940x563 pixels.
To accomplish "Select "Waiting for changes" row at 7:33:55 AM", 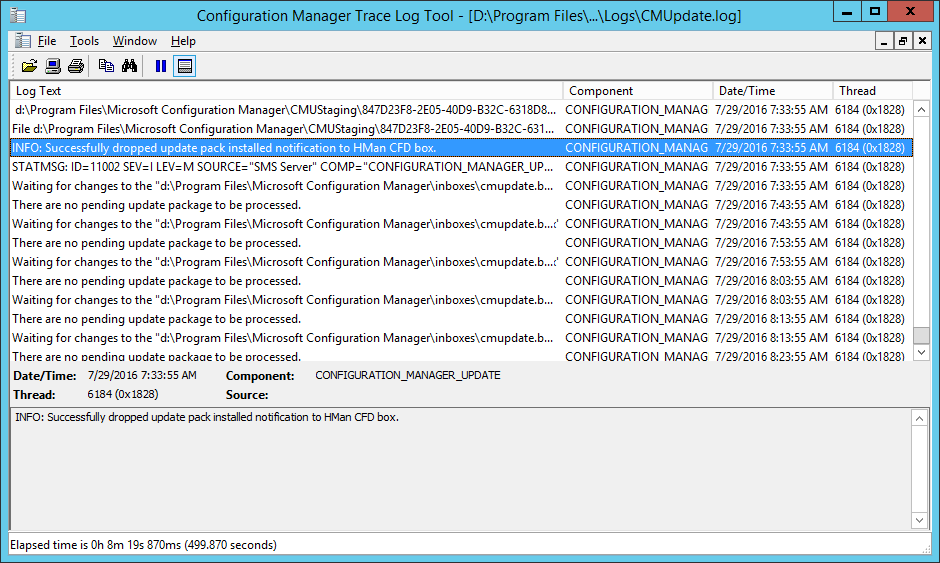I will [462, 186].
